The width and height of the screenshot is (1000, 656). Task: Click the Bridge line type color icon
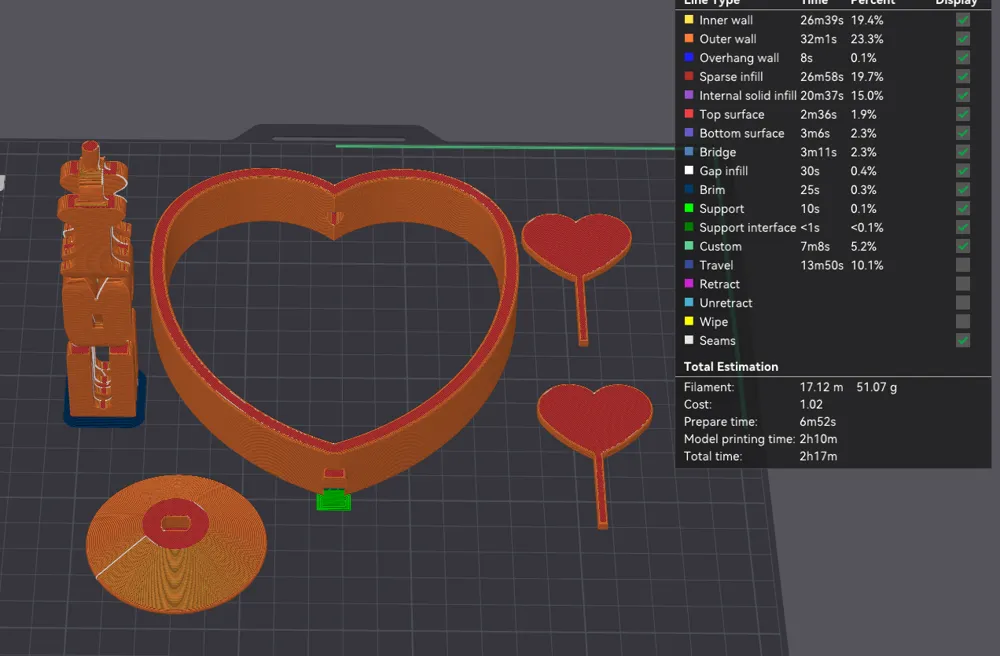[689, 152]
